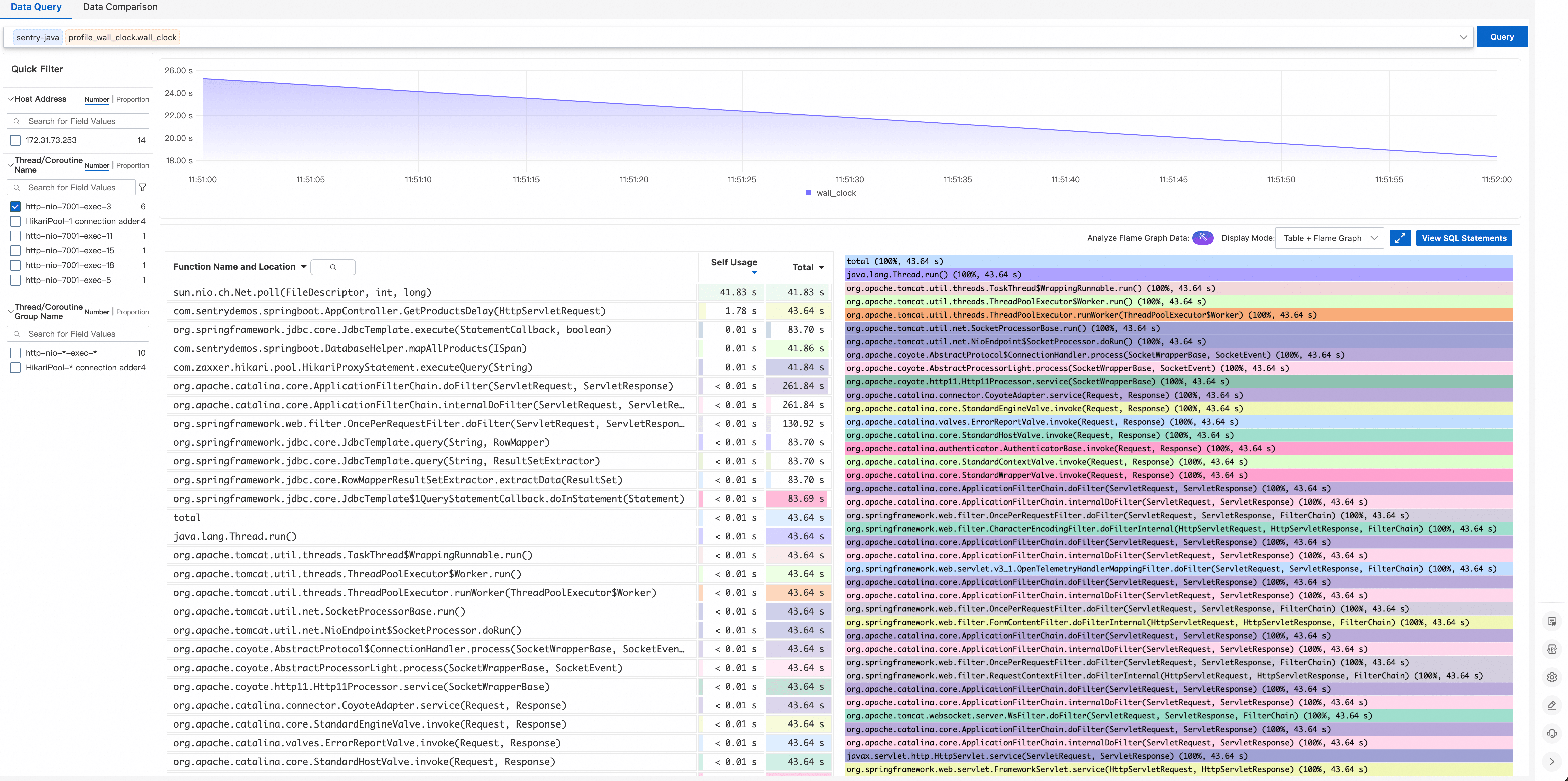The image size is (1568, 781).
Task: Collapse the Host Address filter section
Action: (x=10, y=99)
